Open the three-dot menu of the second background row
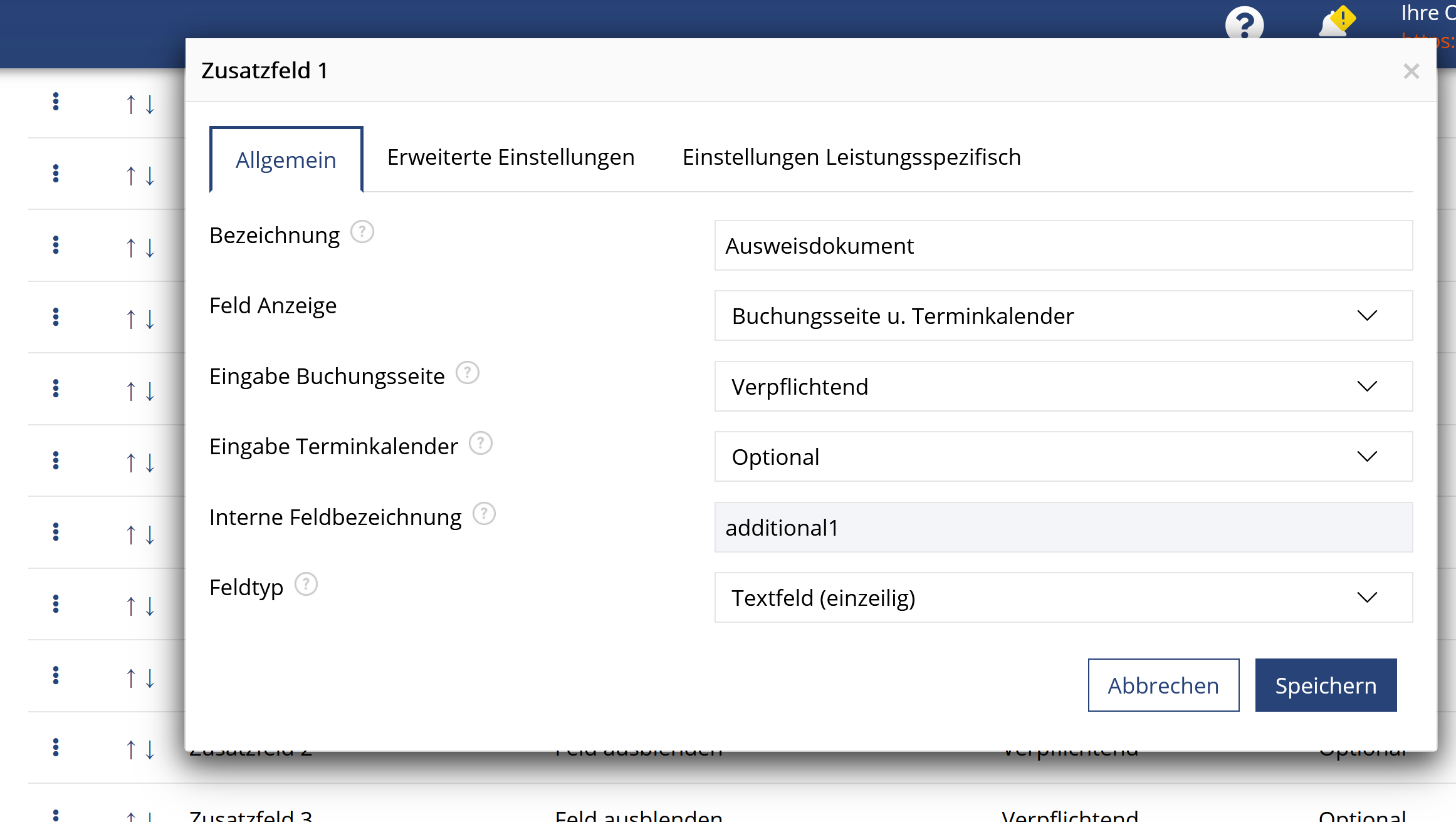This screenshot has width=1456, height=822. pos(56,174)
